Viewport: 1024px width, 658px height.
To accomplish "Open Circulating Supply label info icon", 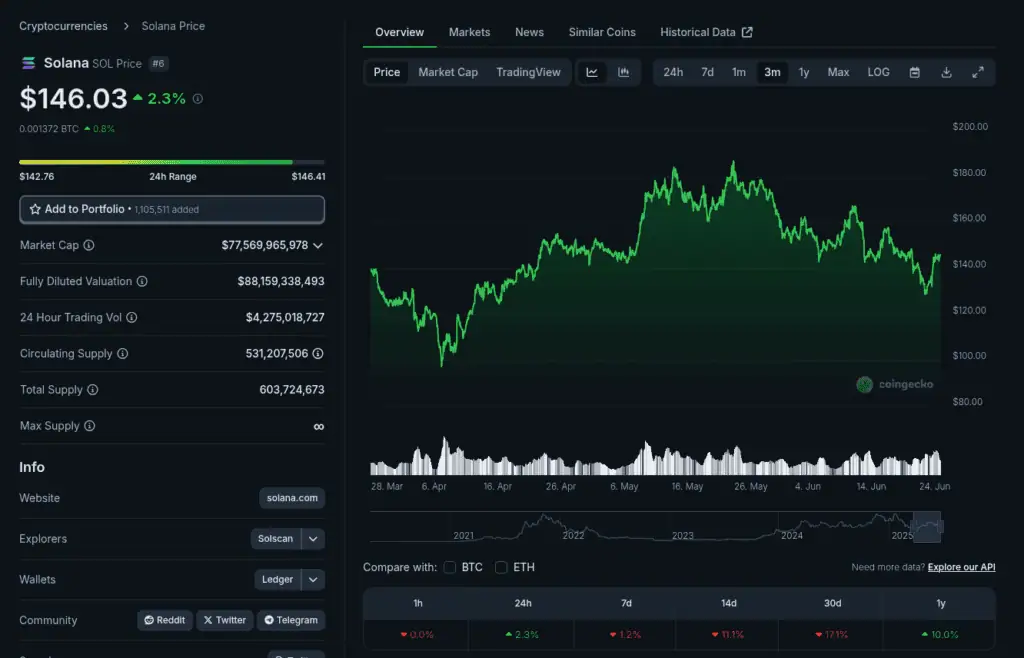I will click(x=123, y=353).
